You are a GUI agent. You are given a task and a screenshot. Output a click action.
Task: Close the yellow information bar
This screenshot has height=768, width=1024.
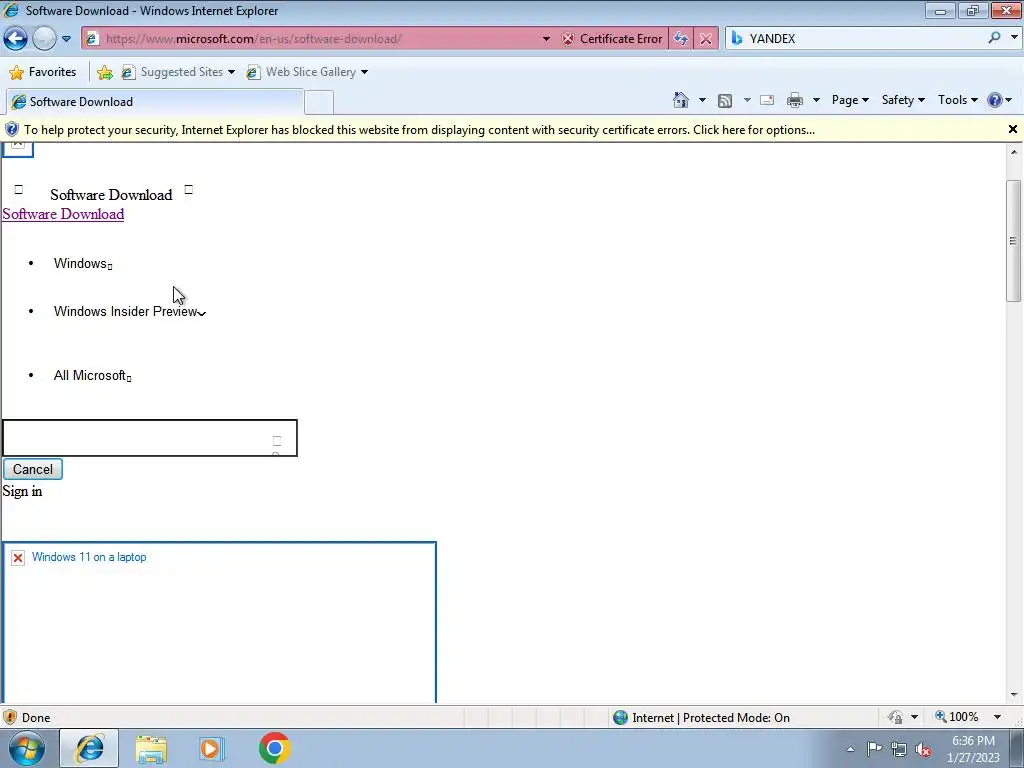1013,129
